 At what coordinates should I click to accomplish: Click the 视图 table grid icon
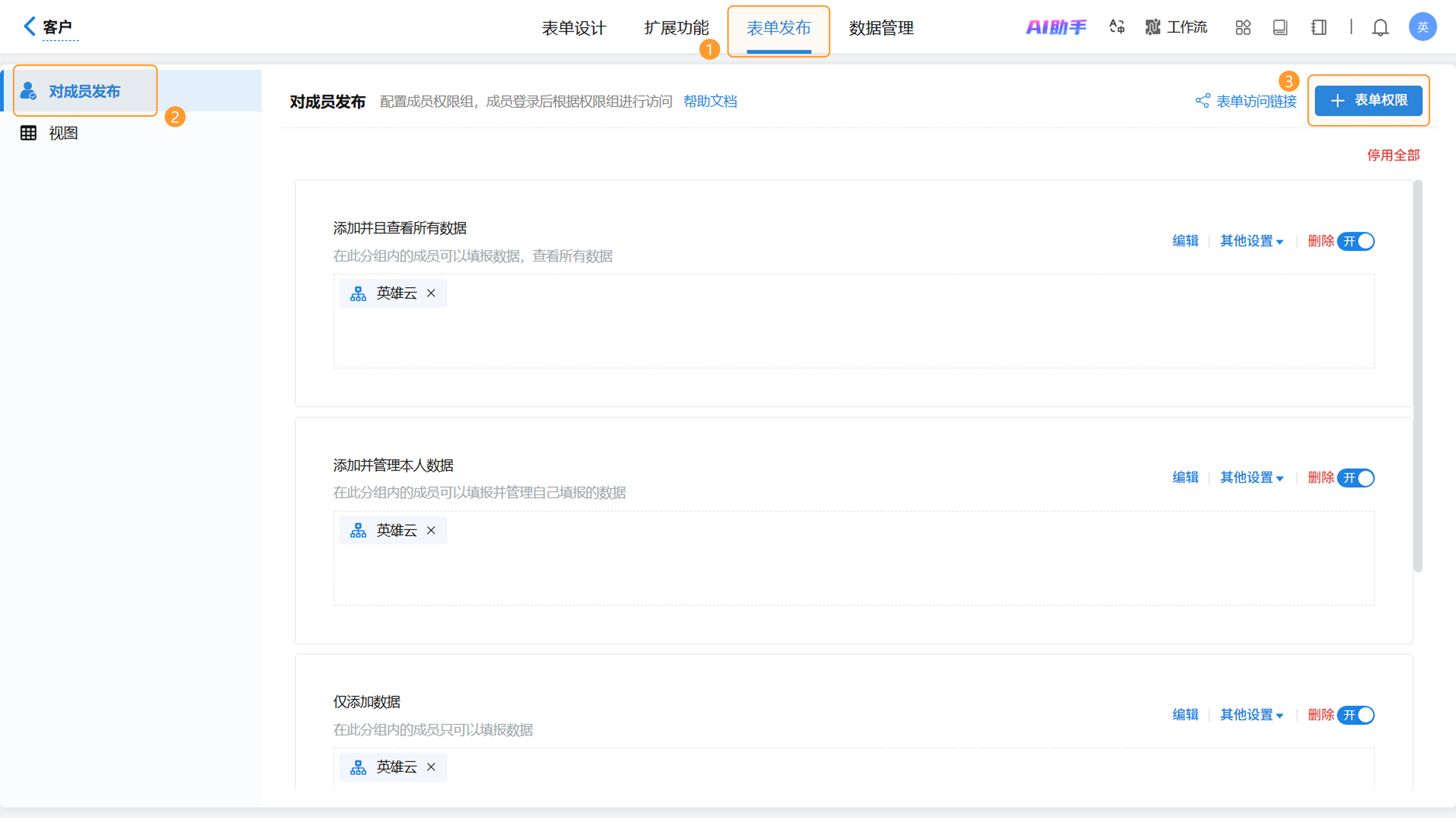[28, 133]
